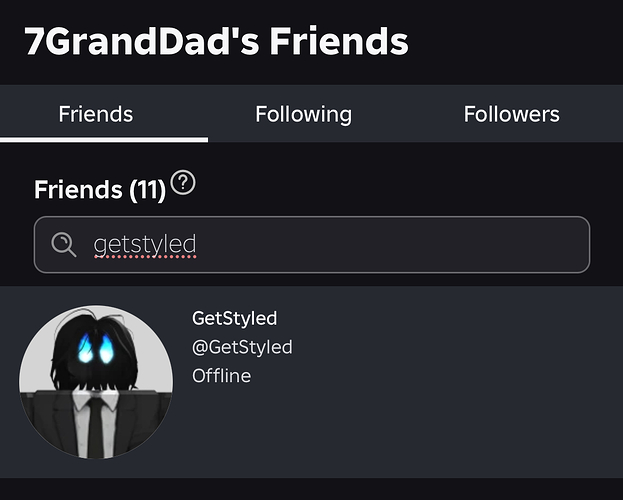Screen dimensions: 623x500
Task: Open the Following tab
Action: 303,114
